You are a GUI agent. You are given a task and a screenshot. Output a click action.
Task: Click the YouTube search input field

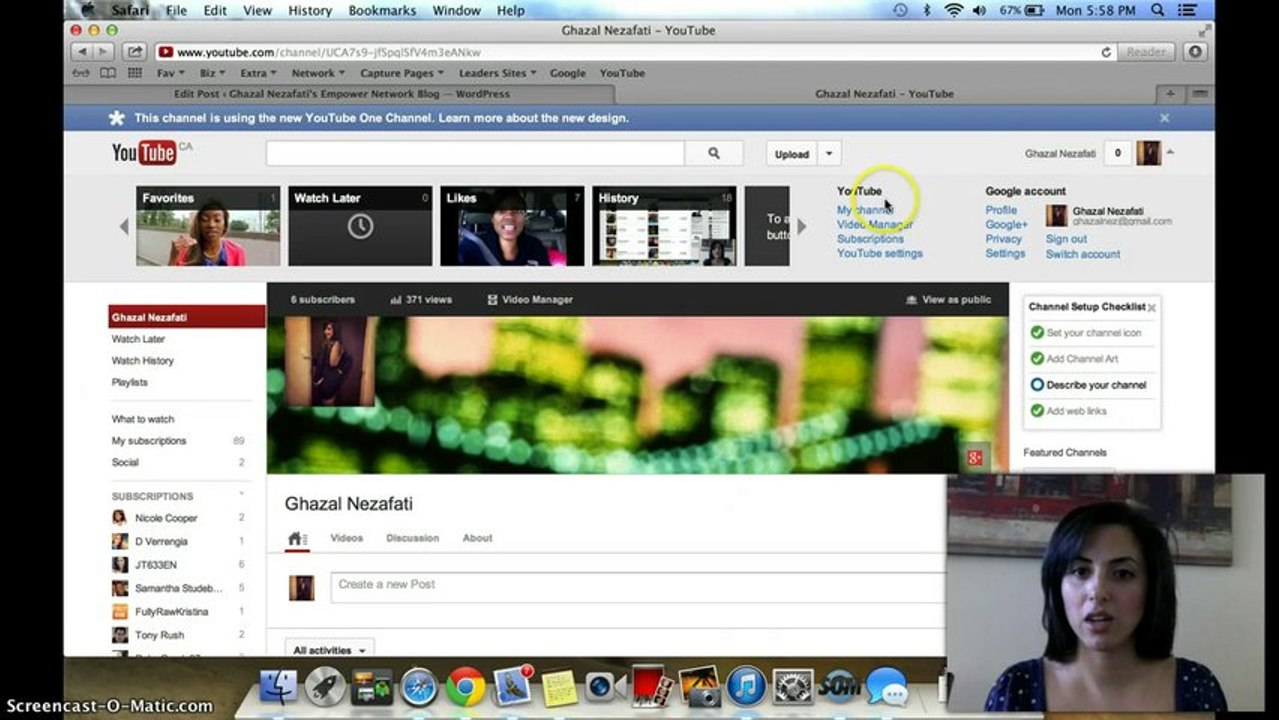tap(475, 153)
